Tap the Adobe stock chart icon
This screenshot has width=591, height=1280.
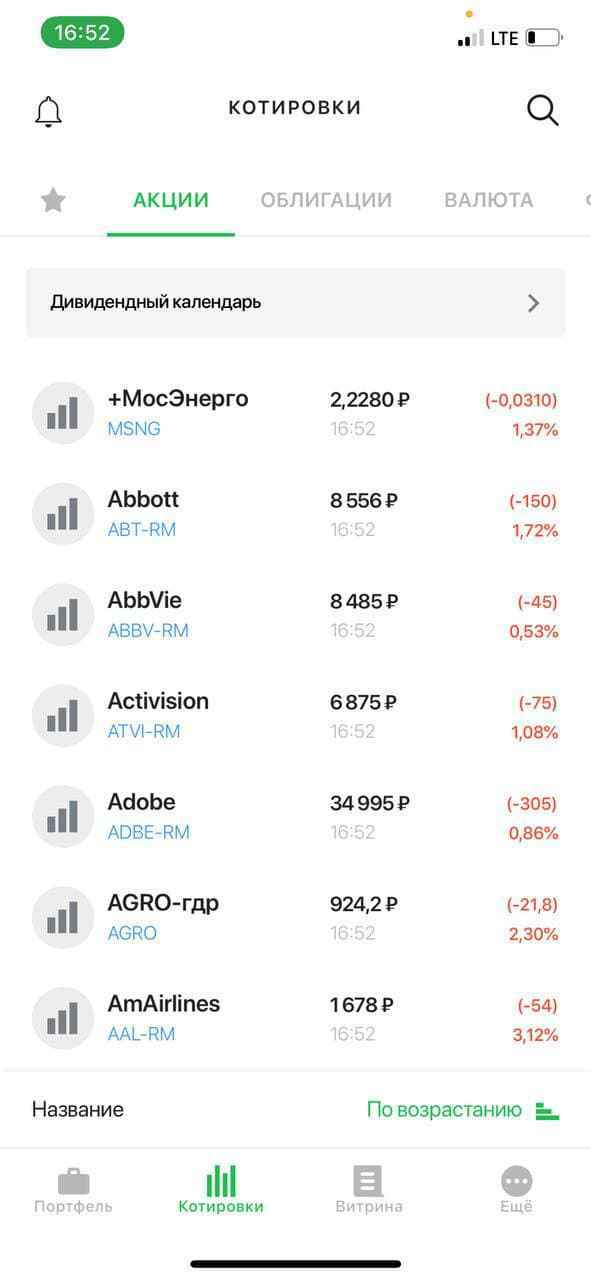(x=63, y=816)
